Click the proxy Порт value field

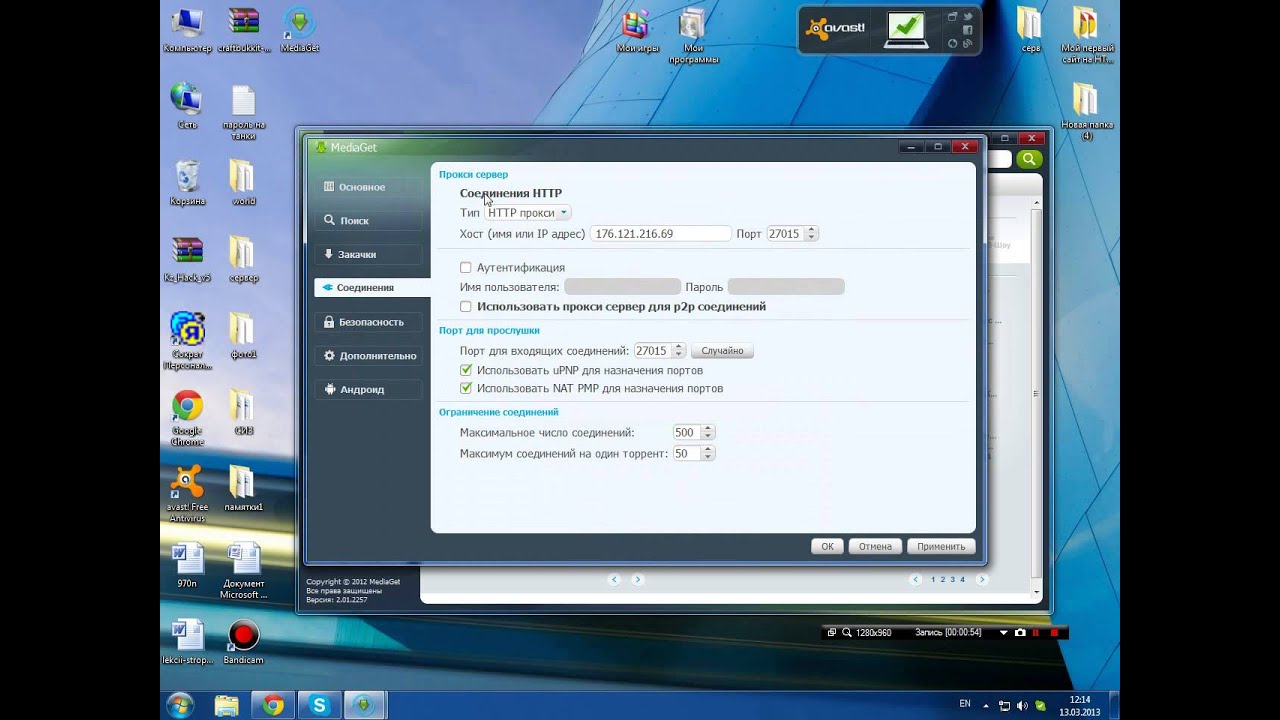(x=785, y=234)
